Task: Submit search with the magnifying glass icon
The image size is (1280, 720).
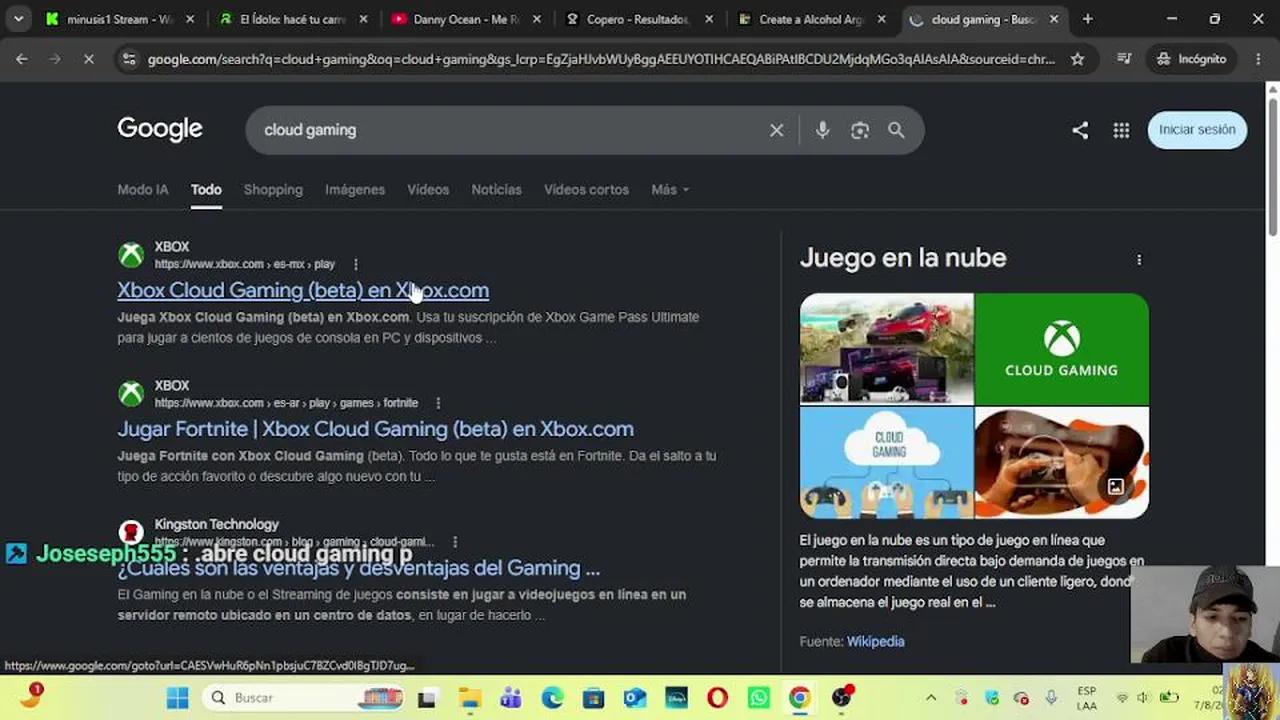Action: [896, 130]
